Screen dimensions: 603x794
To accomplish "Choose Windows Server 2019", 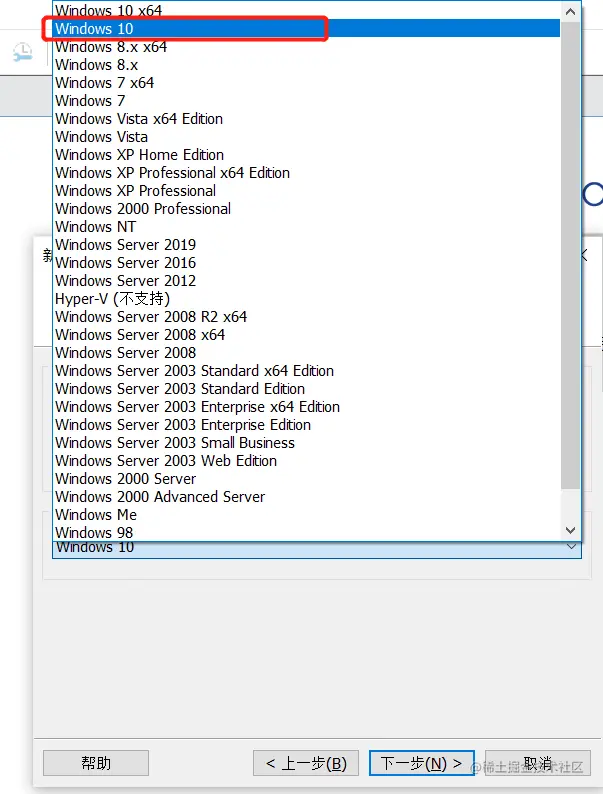I will point(306,245).
